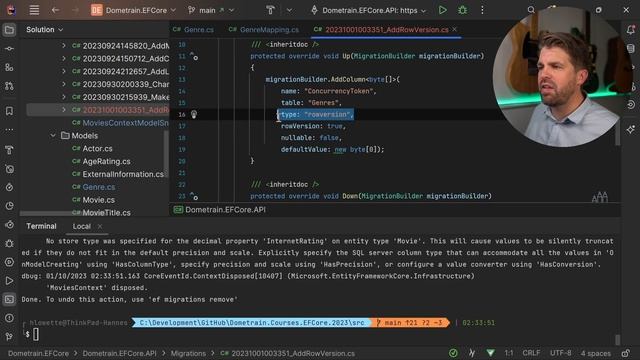Expand the 20230930200339_Char migration node
Image resolution: width=640 pixels, height=360 pixels.
pos(64,84)
